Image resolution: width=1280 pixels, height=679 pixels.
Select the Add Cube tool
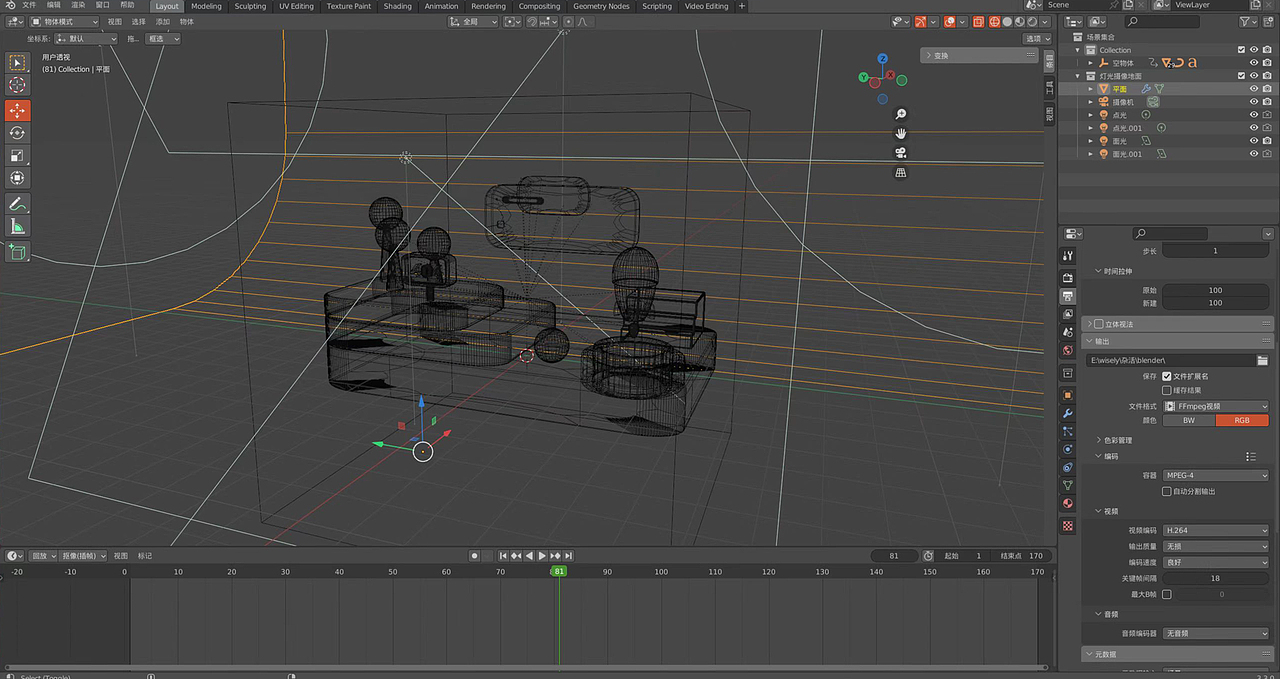click(17, 252)
